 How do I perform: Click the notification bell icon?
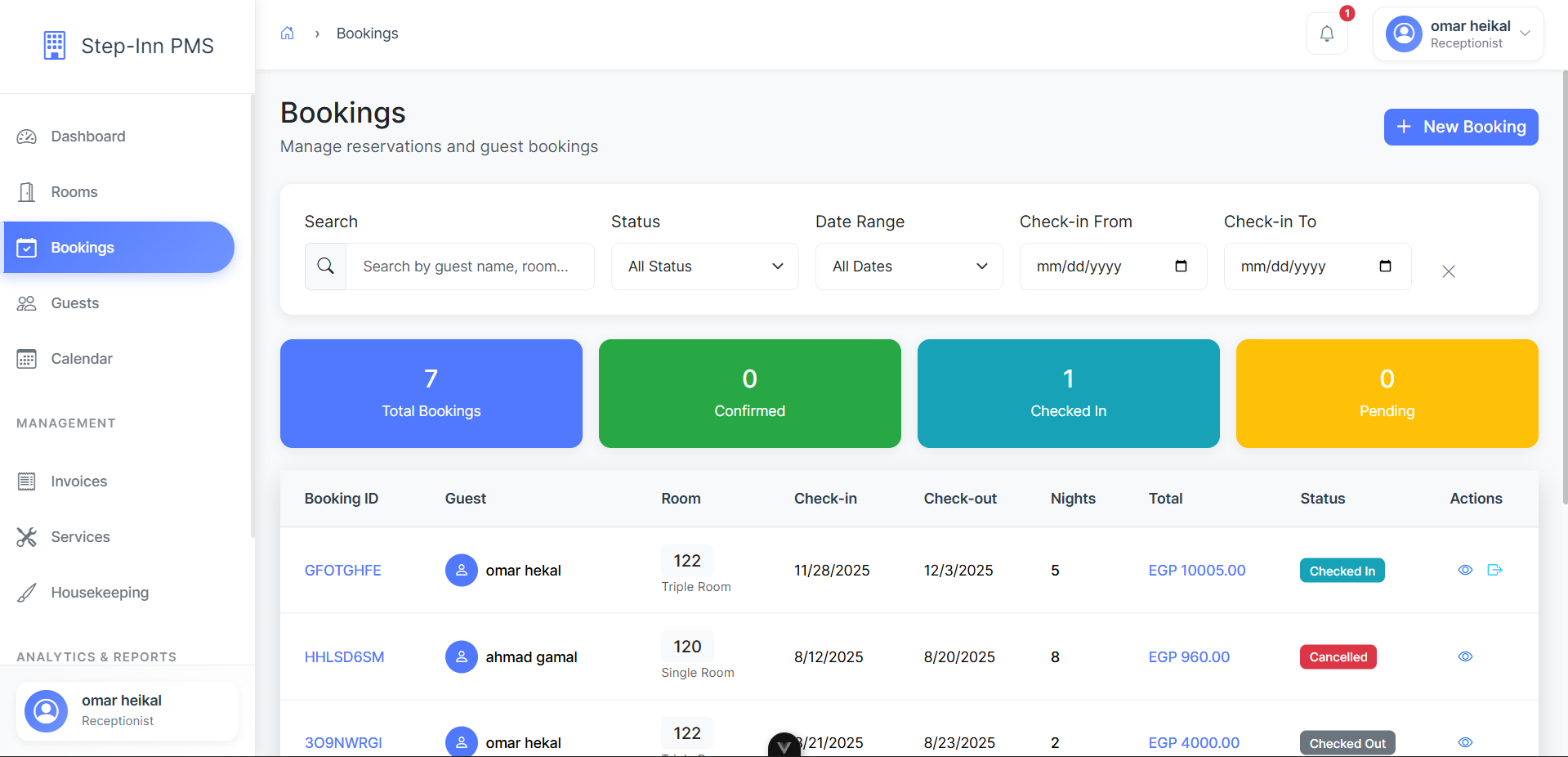pyautogui.click(x=1326, y=34)
